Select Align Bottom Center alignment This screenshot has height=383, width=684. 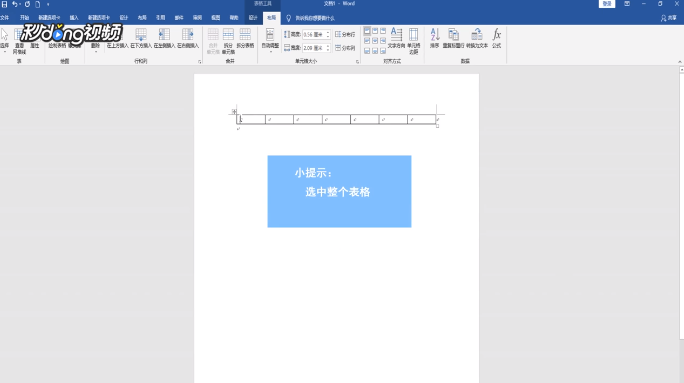pyautogui.click(x=375, y=51)
